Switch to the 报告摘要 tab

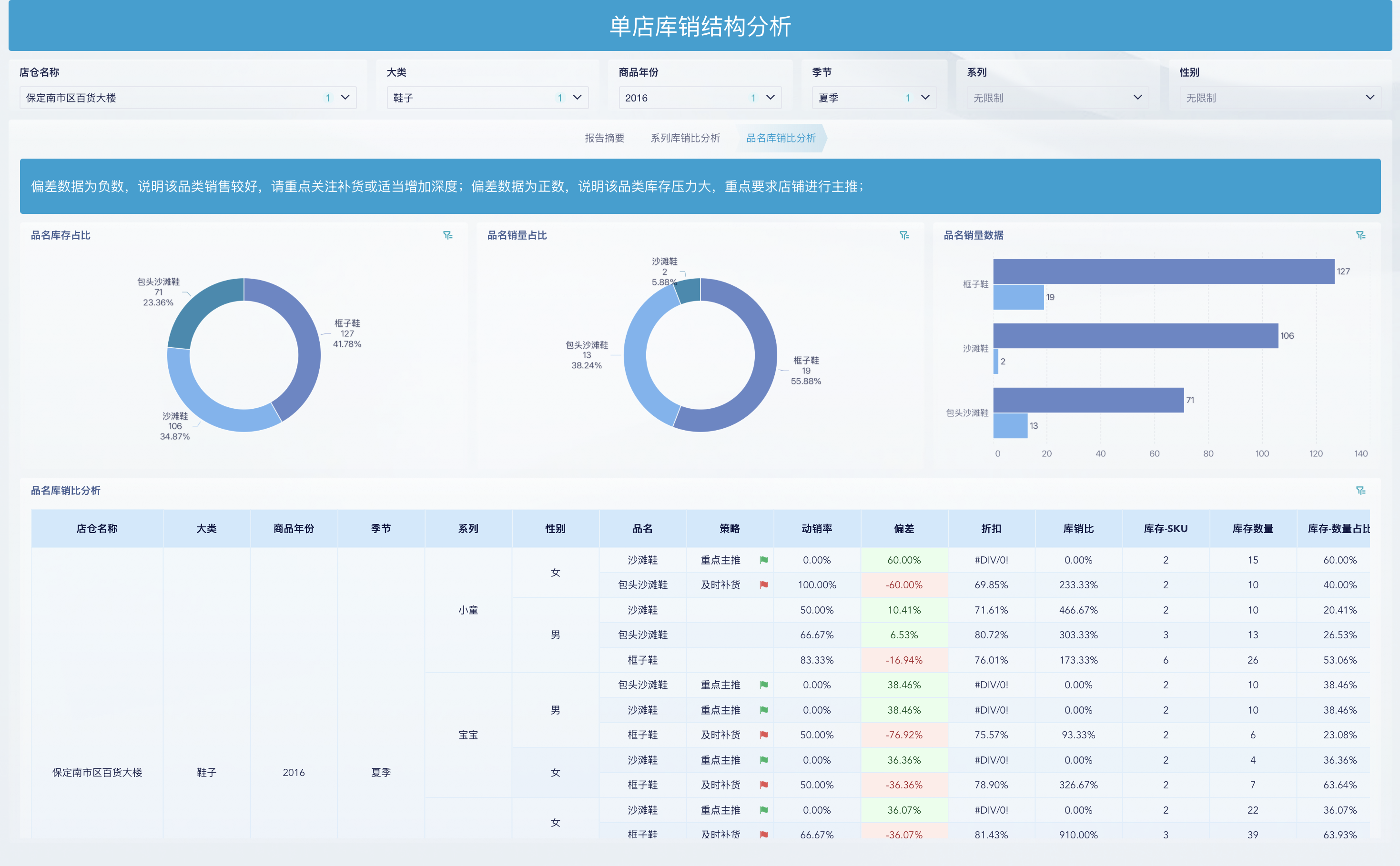tap(604, 138)
